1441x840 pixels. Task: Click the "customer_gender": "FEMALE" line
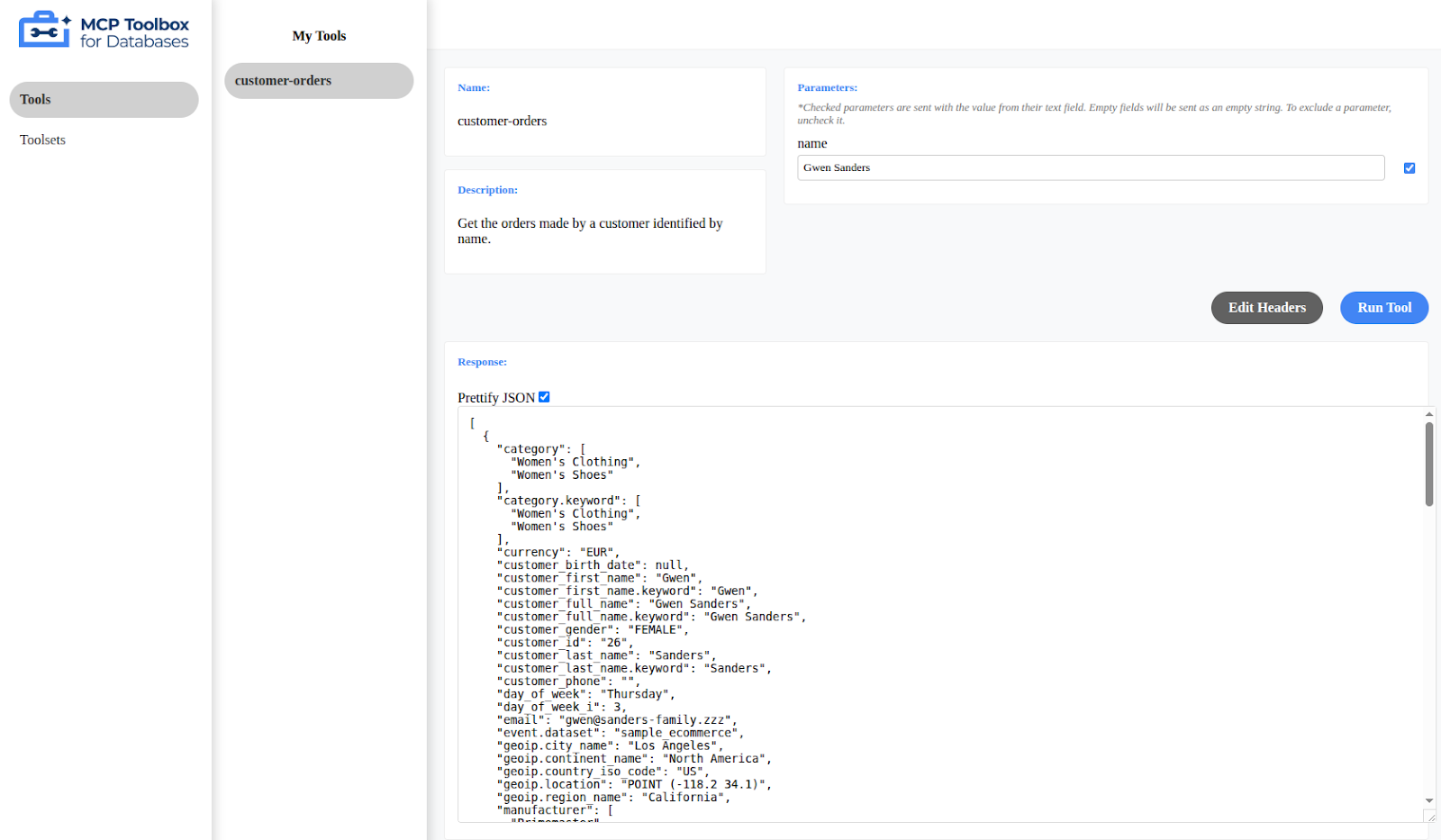pyautogui.click(x=593, y=629)
